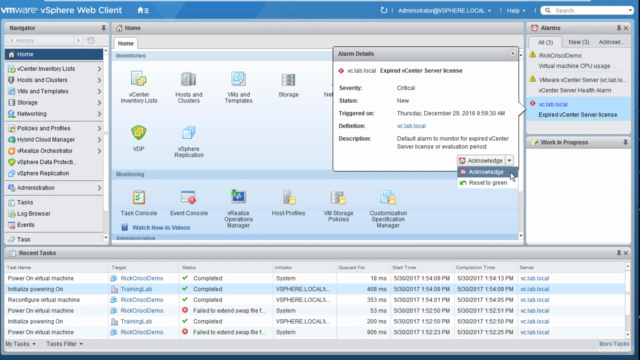
Task: Click the refresh icon in top bar
Action: pos(384,10)
